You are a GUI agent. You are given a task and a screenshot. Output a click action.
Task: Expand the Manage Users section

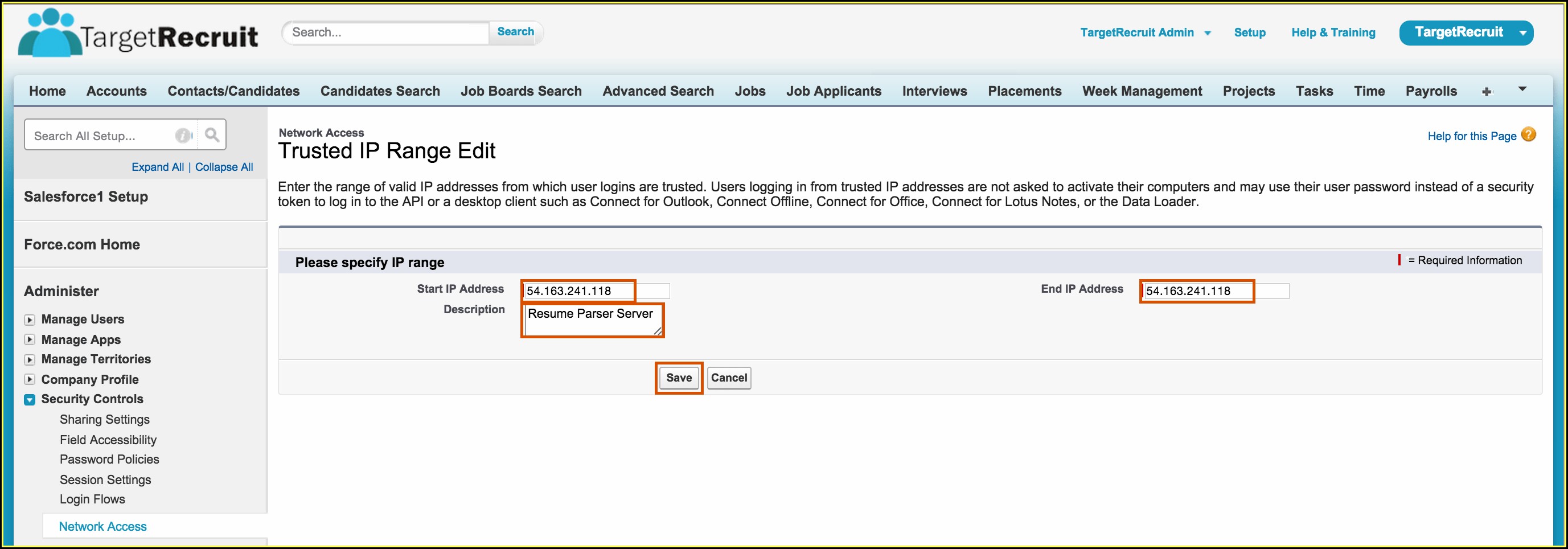(x=29, y=319)
